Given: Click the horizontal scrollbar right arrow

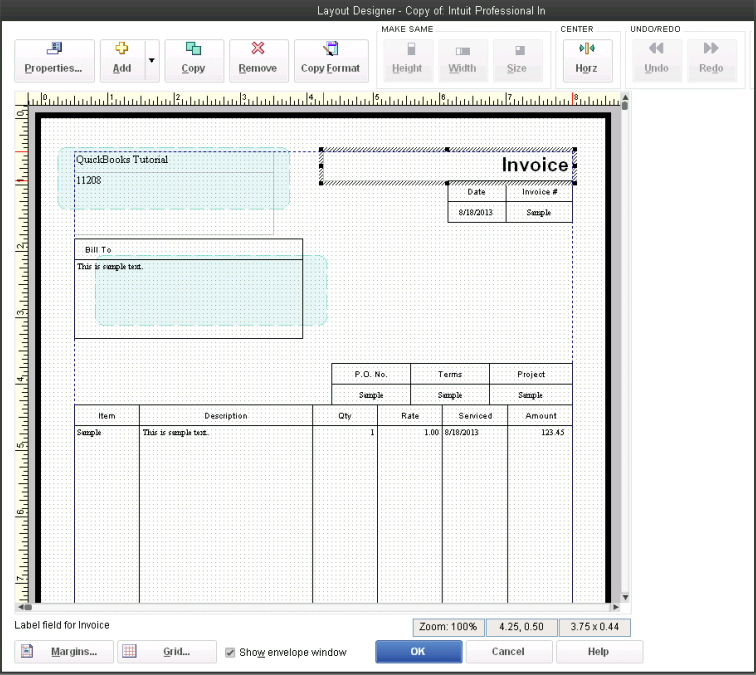Looking at the screenshot, I should pos(616,607).
